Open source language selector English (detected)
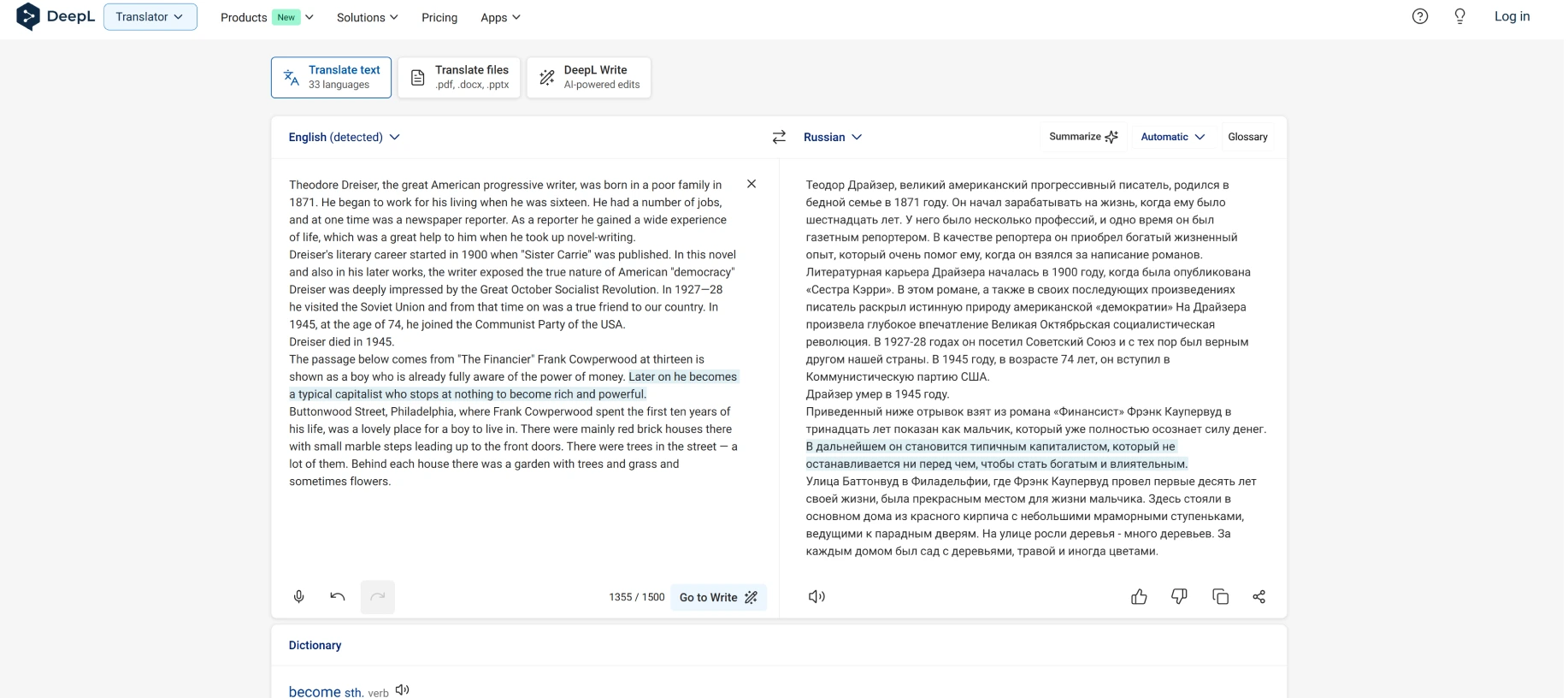The image size is (1568, 698). (x=345, y=137)
